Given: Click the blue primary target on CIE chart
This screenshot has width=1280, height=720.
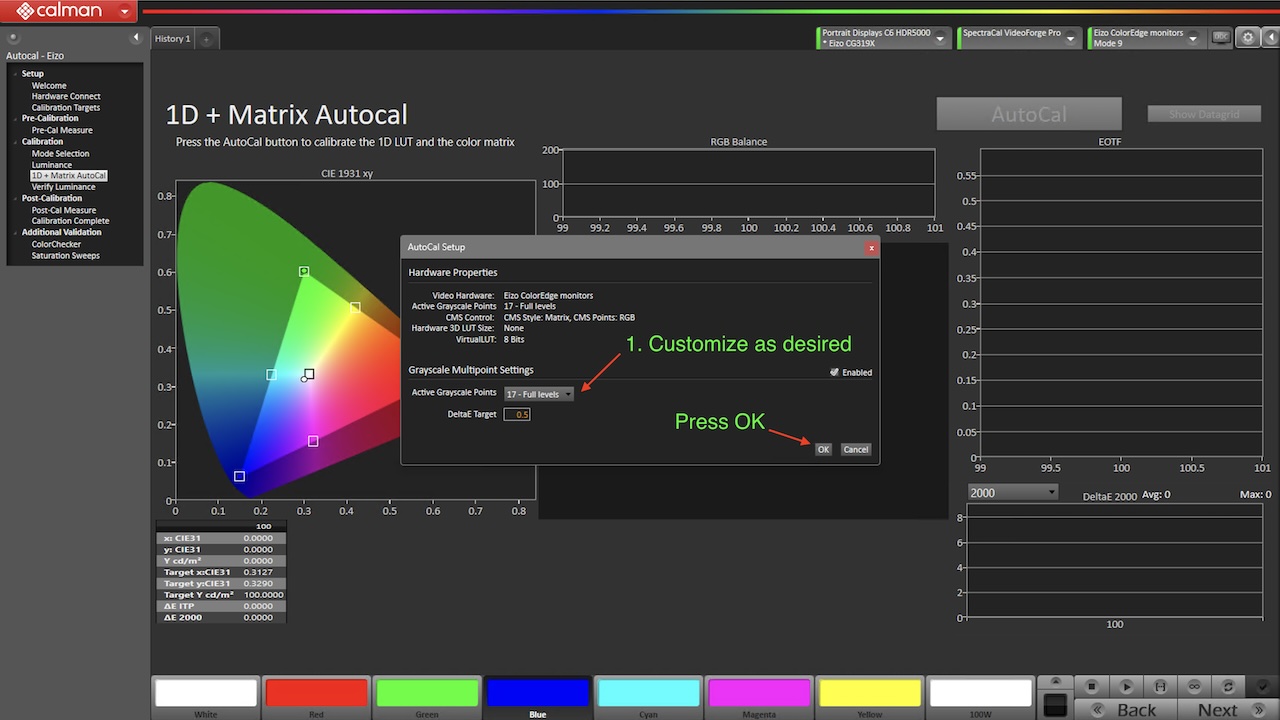Looking at the screenshot, I should coord(239,477).
